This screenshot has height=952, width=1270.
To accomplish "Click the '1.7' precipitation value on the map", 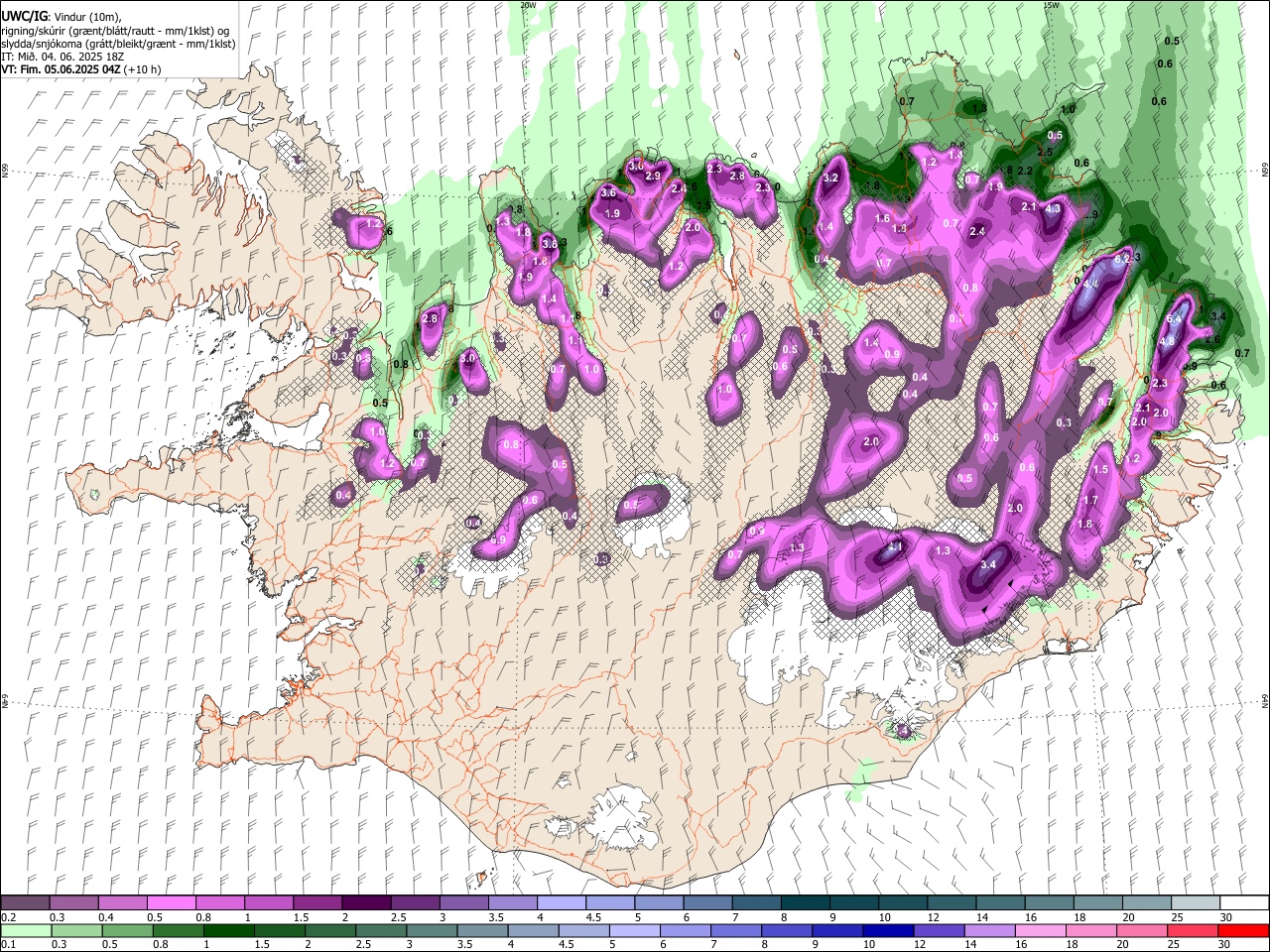I will (1090, 501).
